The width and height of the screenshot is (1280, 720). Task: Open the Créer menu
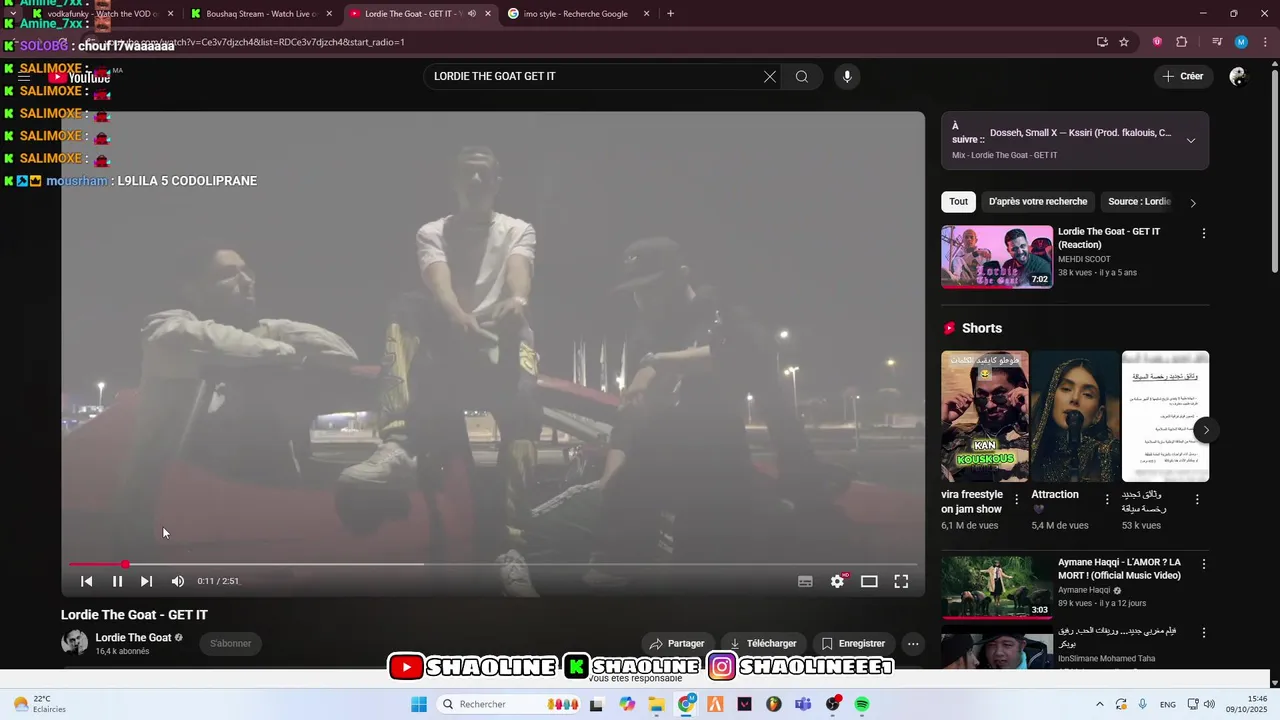(x=1183, y=76)
